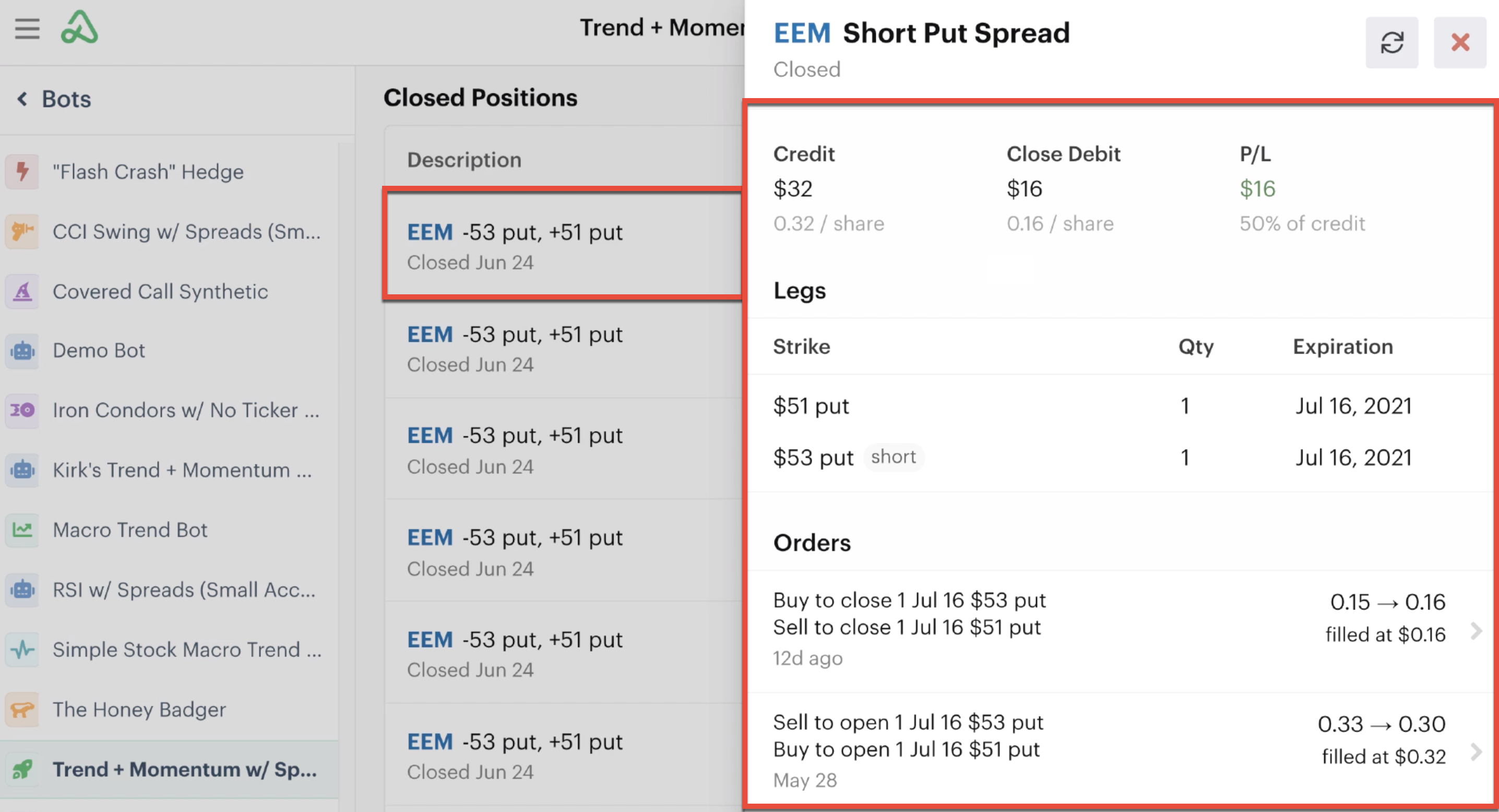Click the Covered Call Synthetic bot icon
This screenshot has height=812, width=1499.
click(x=22, y=291)
